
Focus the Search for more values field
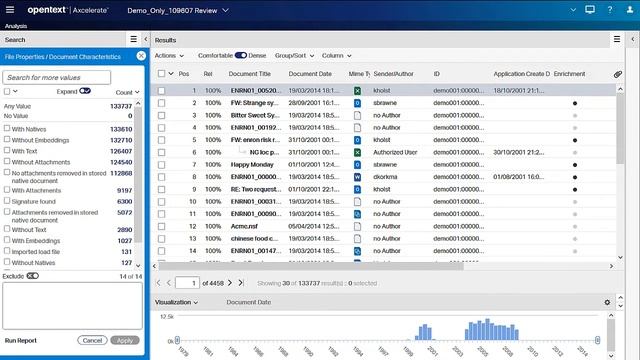[x=57, y=77]
